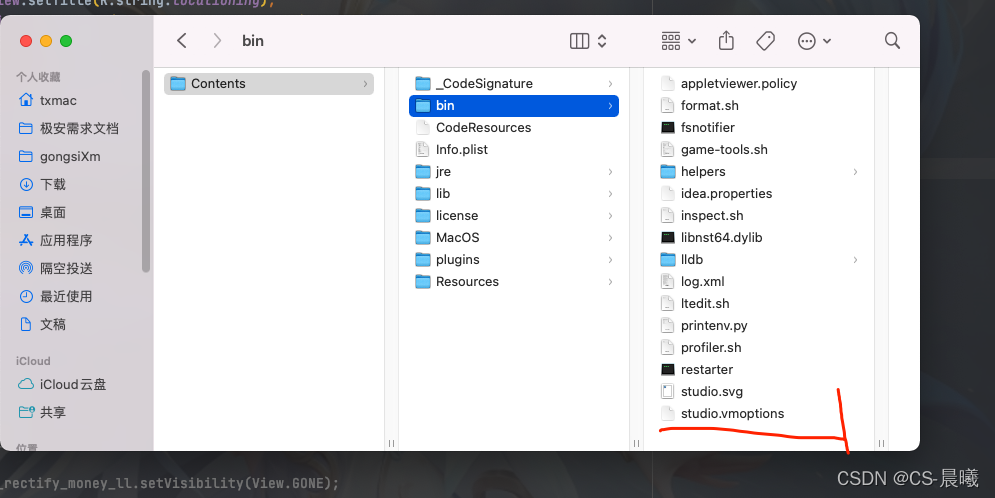
Task: Go forward with the Finder forward arrow
Action: click(x=217, y=41)
